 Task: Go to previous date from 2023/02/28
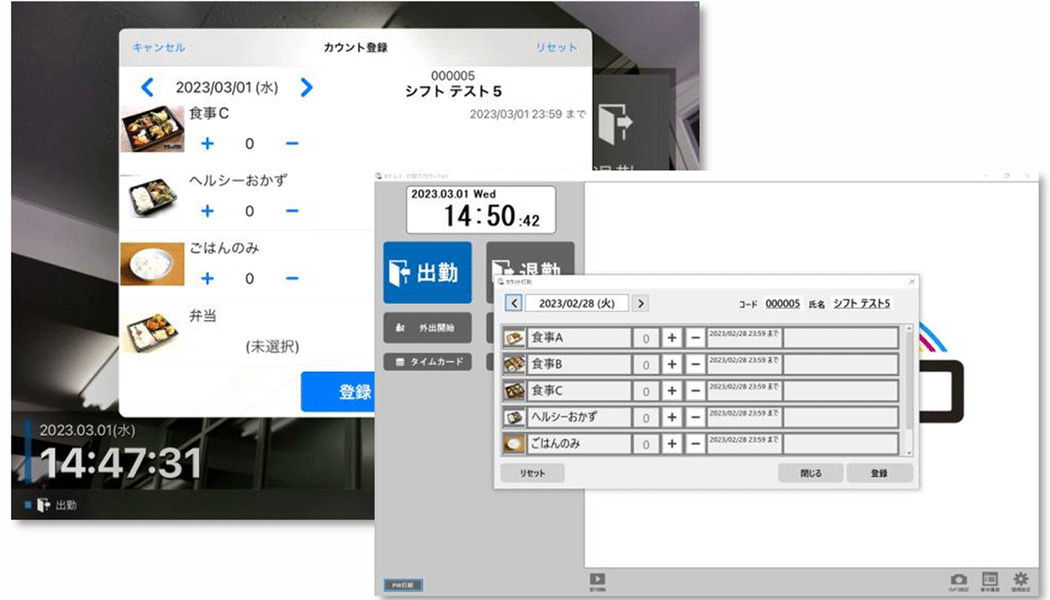pyautogui.click(x=514, y=303)
